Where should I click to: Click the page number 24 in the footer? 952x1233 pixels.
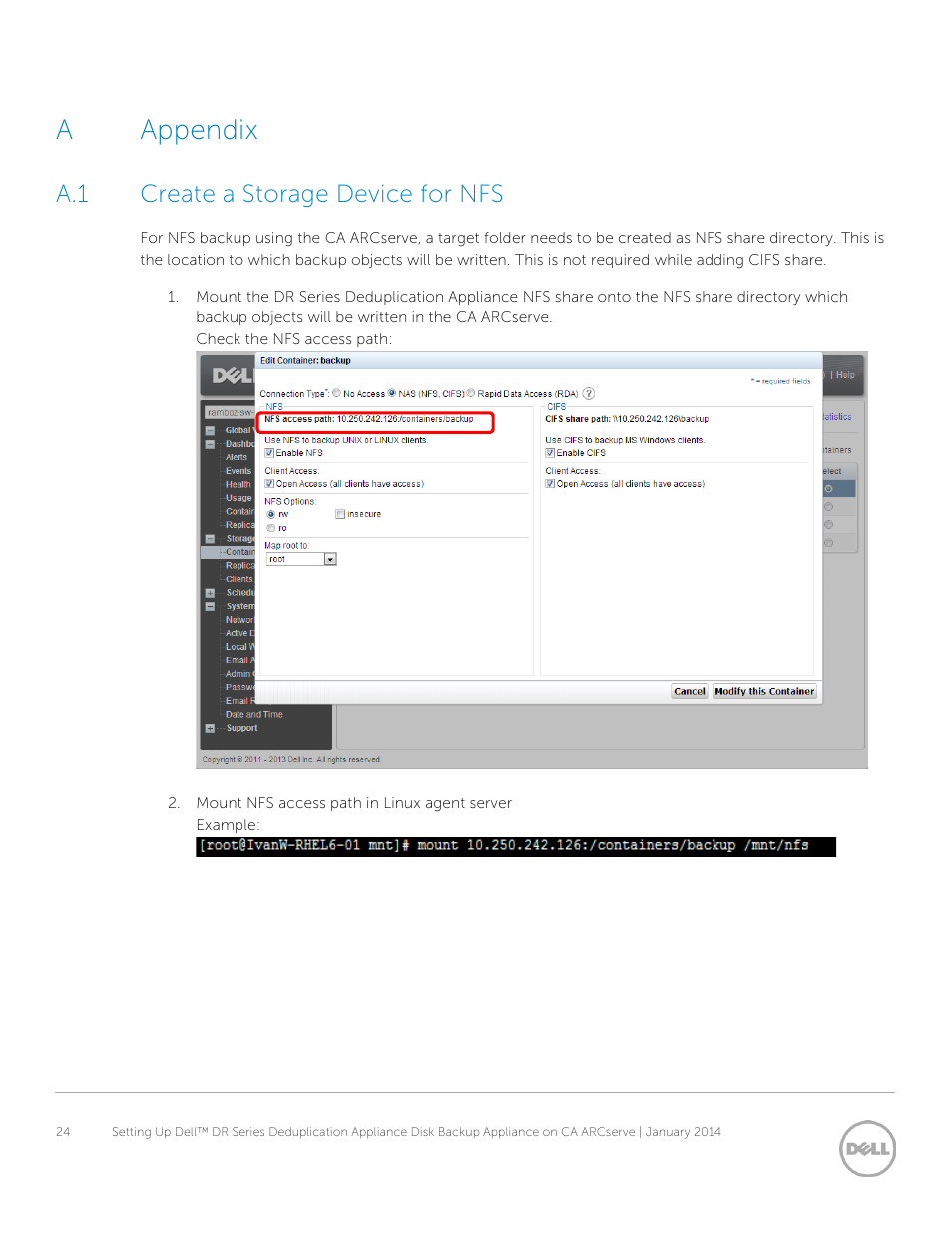pos(63,1132)
